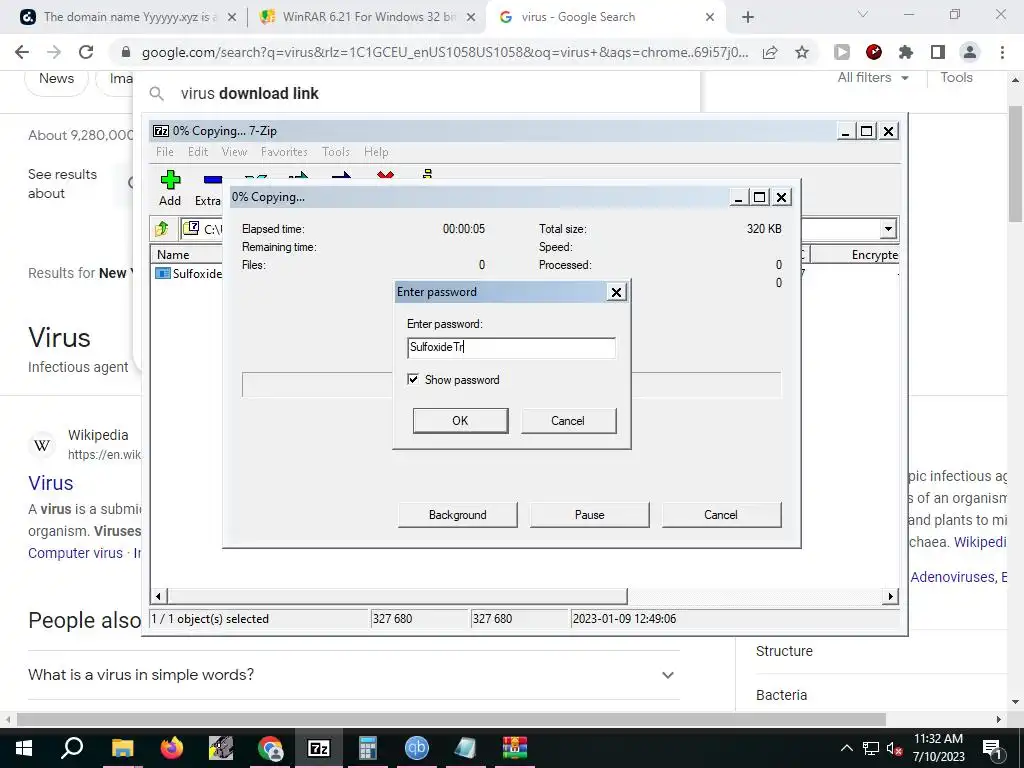Click OK in the Enter password dialog

click(x=460, y=421)
